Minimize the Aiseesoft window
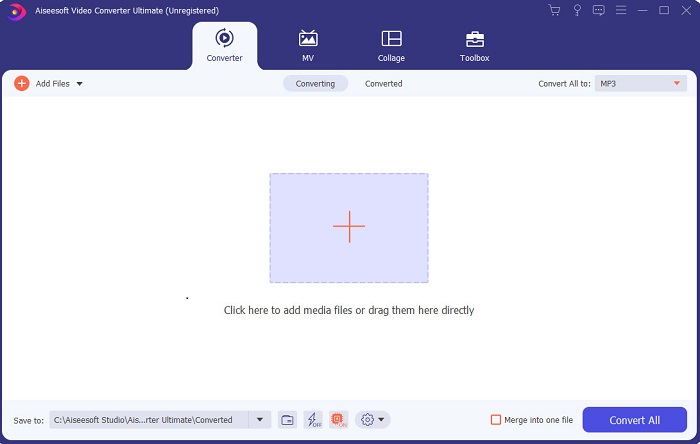This screenshot has height=444, width=700. pyautogui.click(x=642, y=10)
